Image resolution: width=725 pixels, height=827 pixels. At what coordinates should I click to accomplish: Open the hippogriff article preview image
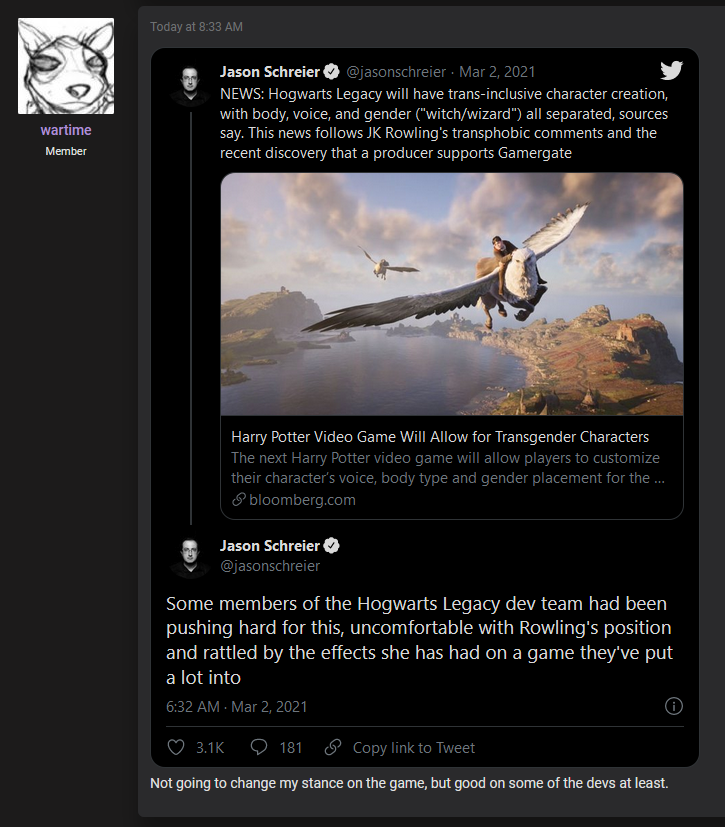pos(452,294)
